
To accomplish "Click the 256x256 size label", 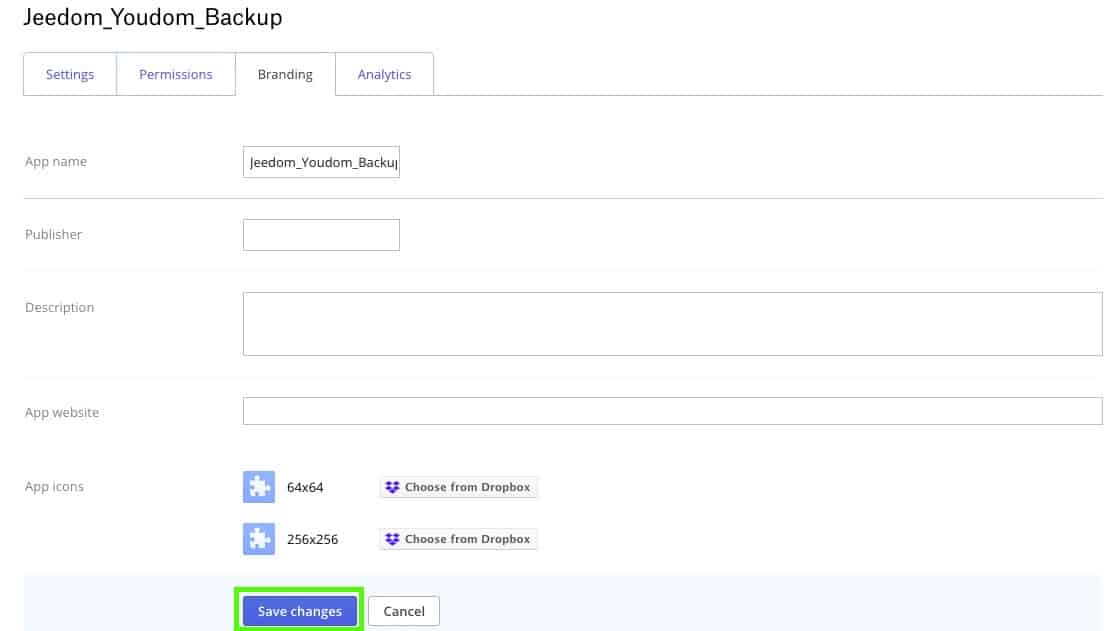I will tap(313, 539).
